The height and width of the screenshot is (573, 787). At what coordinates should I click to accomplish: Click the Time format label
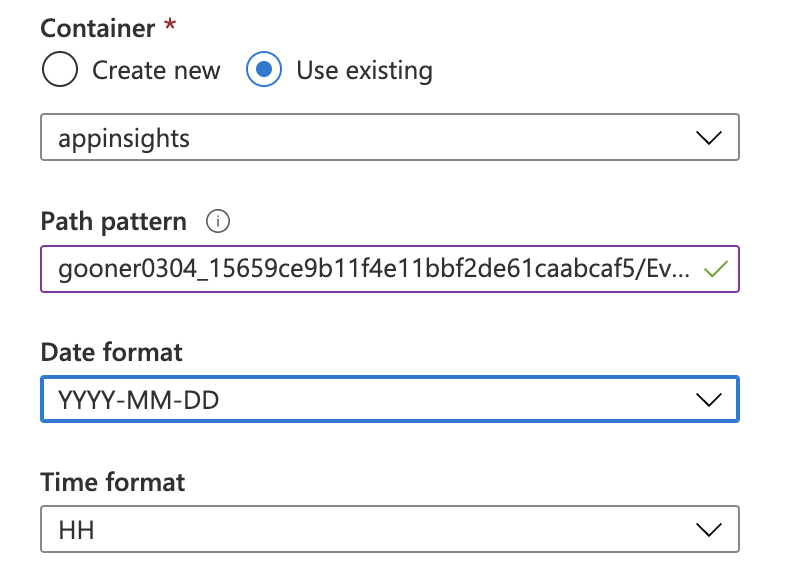(112, 482)
